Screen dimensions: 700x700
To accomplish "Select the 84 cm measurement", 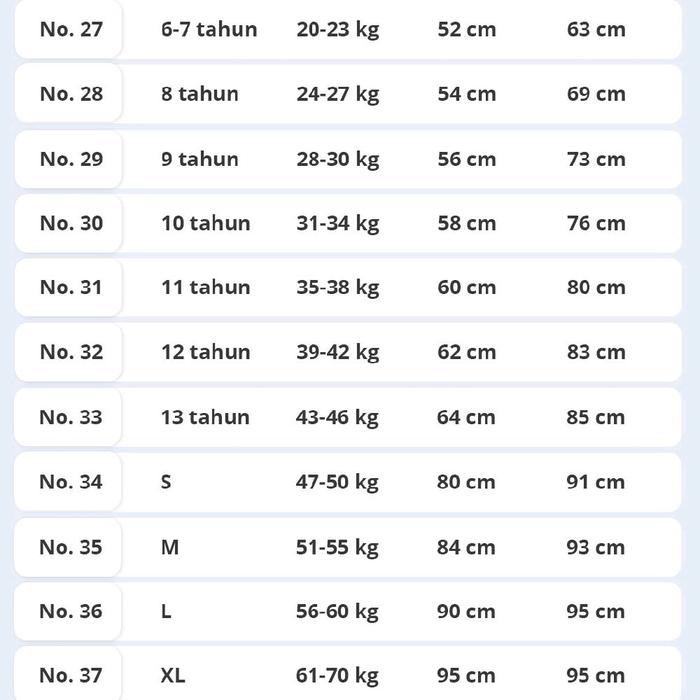I will (x=467, y=547).
